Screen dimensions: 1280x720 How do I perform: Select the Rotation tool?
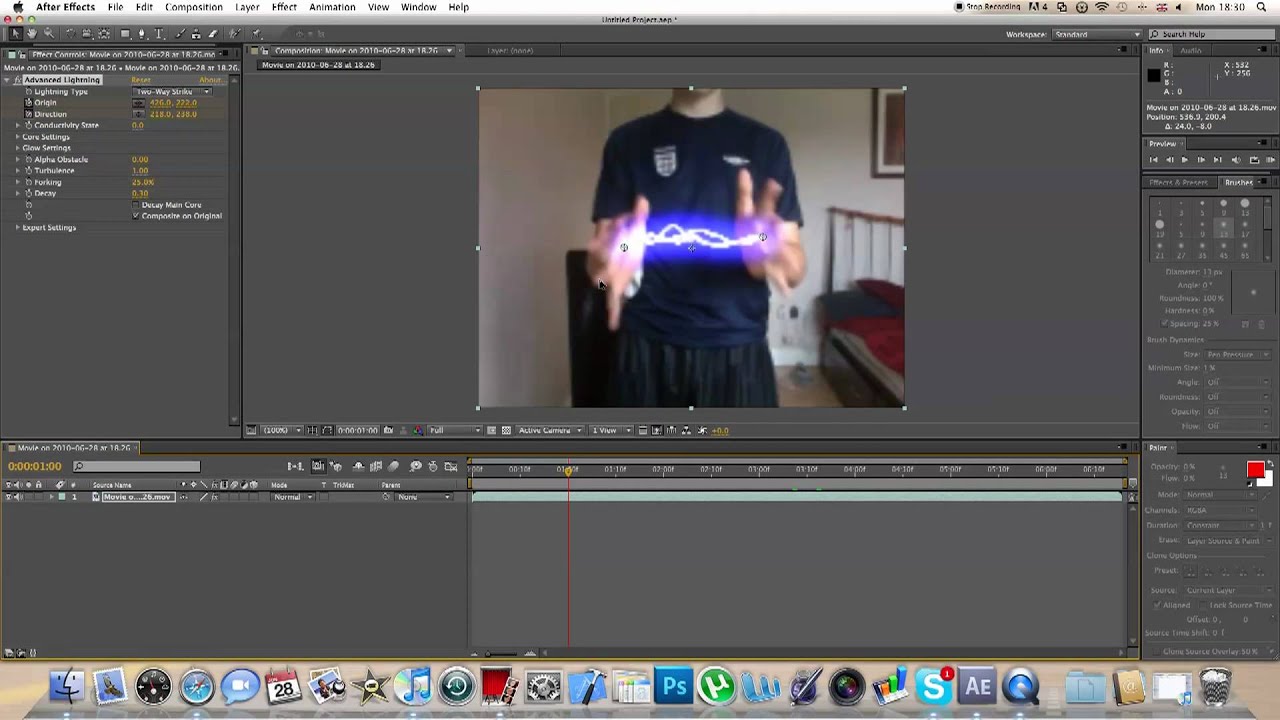click(x=71, y=34)
